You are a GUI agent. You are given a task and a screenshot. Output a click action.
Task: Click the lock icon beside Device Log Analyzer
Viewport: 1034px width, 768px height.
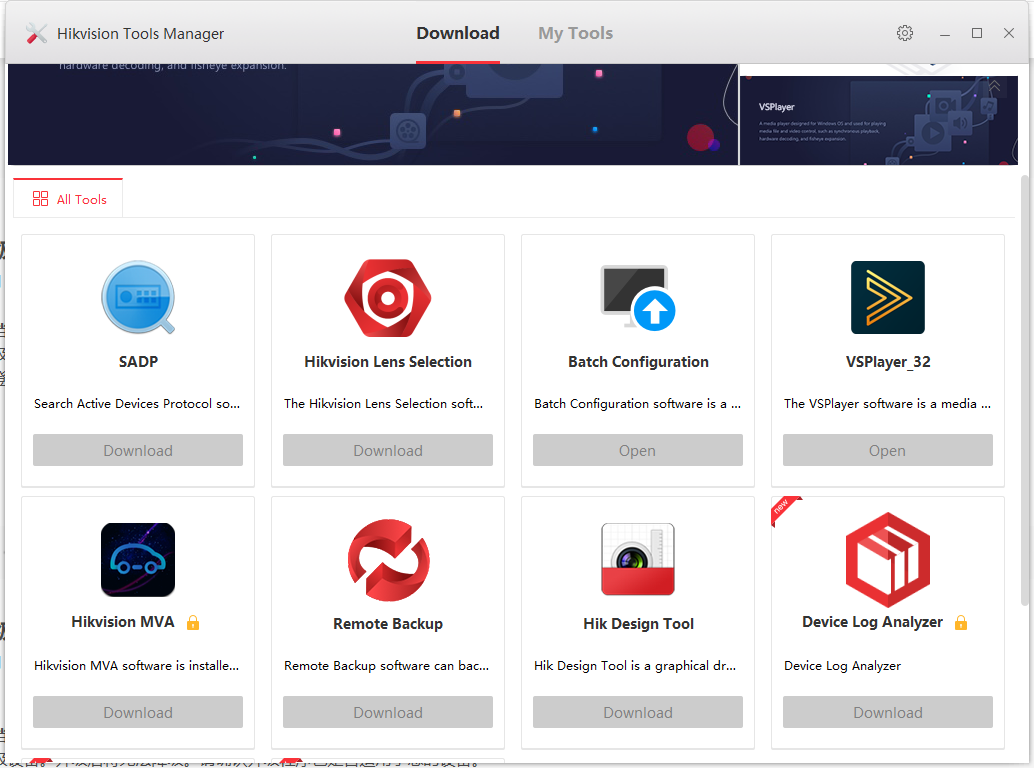click(961, 623)
